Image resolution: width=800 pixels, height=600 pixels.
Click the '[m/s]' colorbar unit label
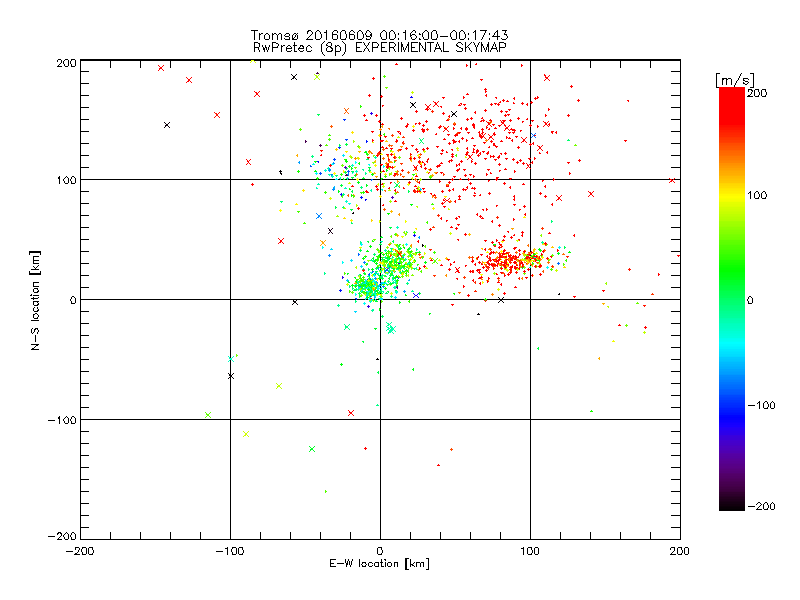(734, 80)
